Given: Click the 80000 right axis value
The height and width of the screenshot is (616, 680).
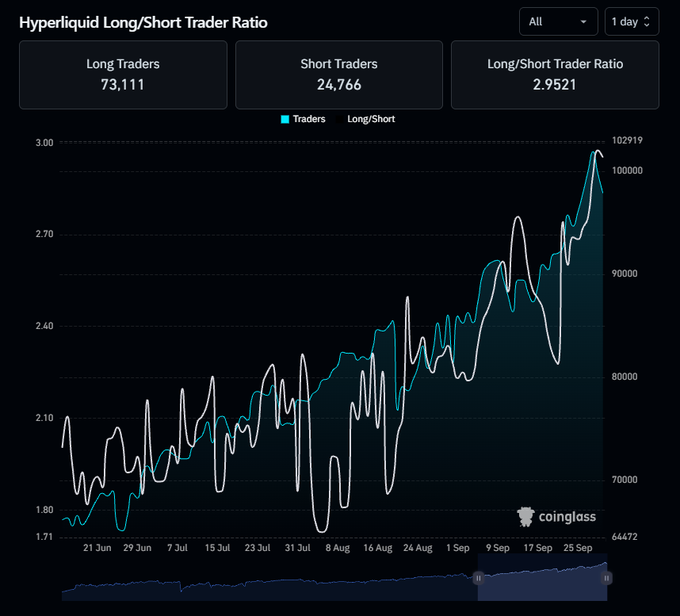Looking at the screenshot, I should tap(624, 377).
